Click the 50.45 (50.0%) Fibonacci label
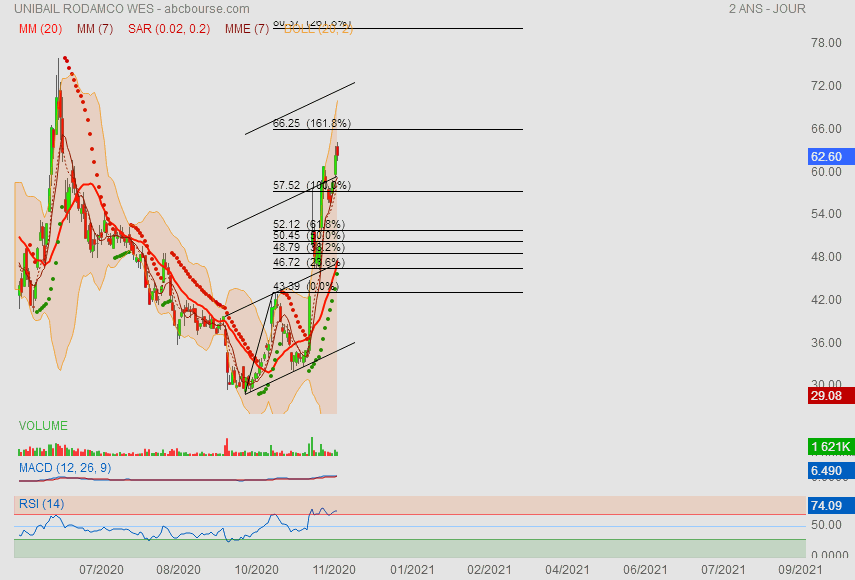The image size is (855, 580). click(x=309, y=235)
